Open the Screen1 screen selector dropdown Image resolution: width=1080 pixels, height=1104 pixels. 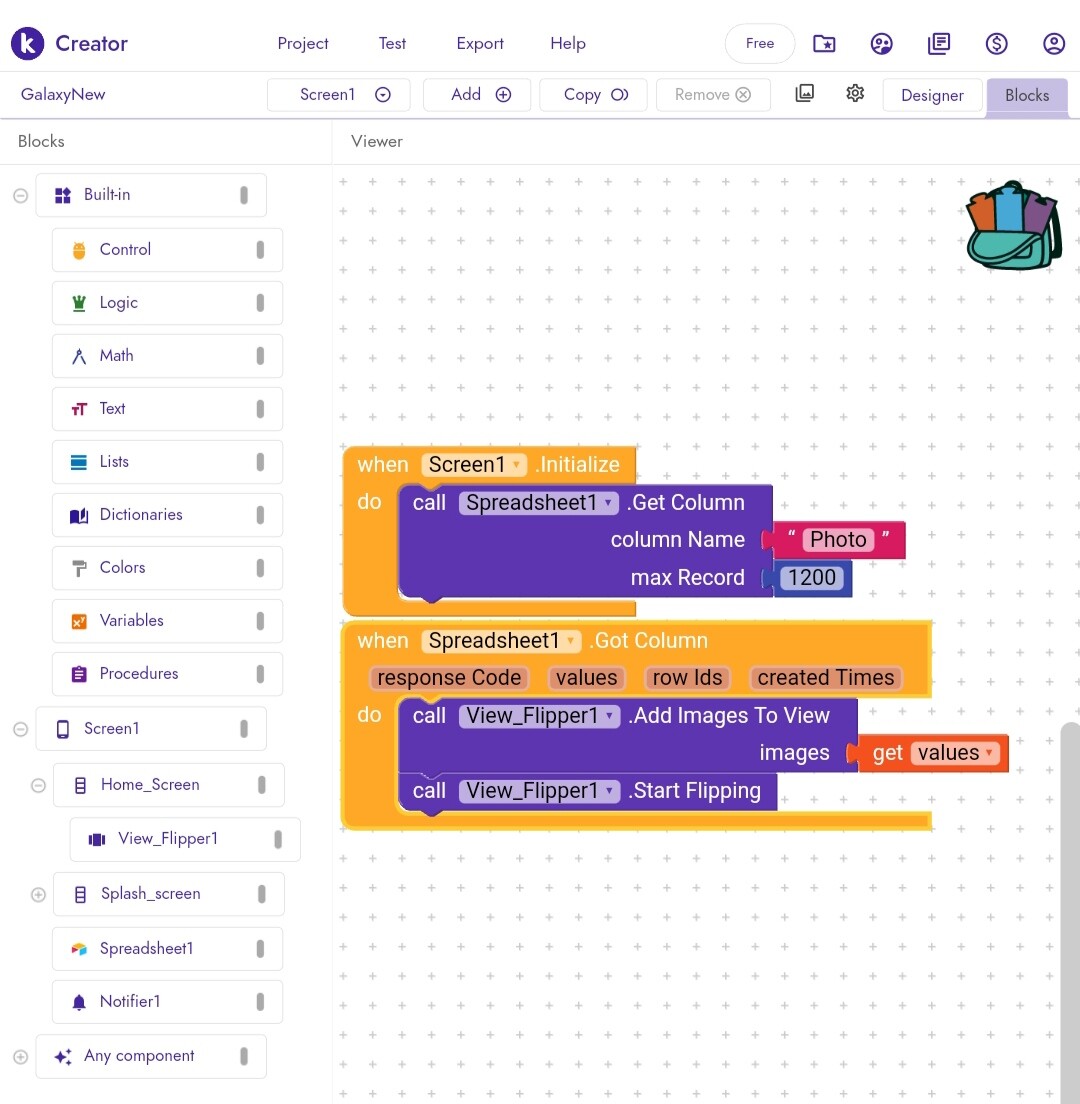pos(339,94)
